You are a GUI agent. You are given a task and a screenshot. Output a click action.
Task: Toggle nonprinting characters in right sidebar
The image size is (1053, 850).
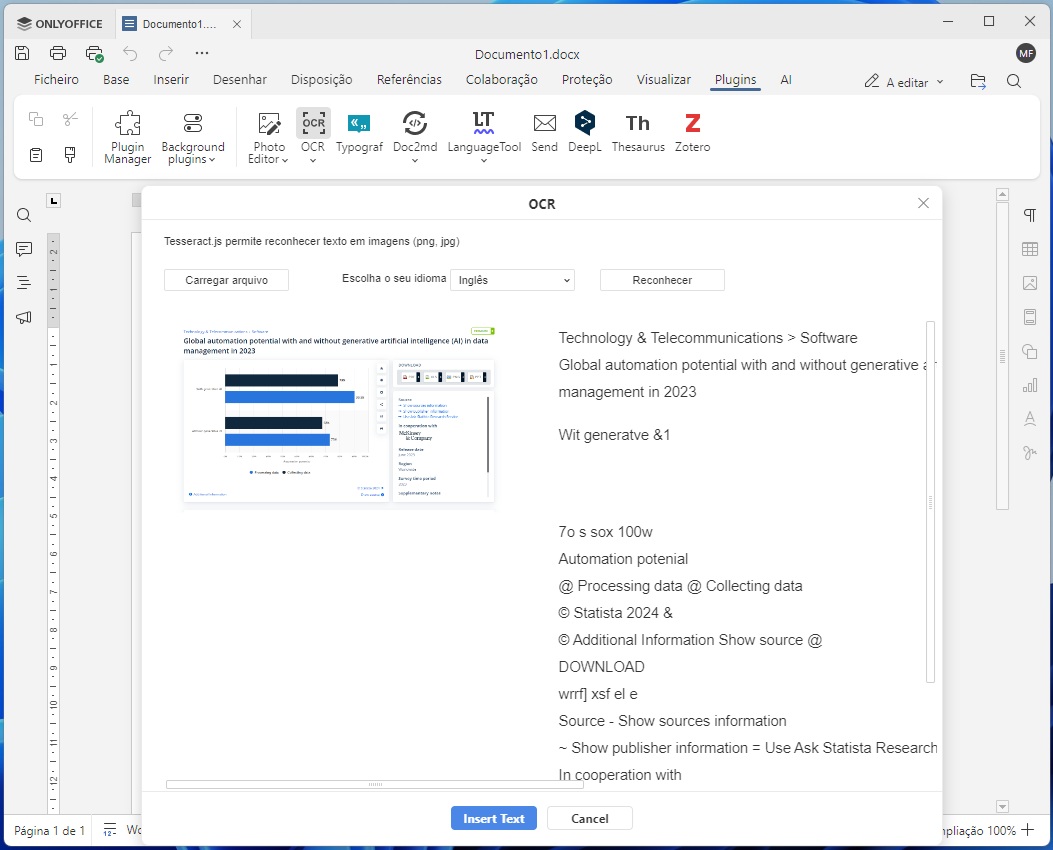click(1029, 216)
